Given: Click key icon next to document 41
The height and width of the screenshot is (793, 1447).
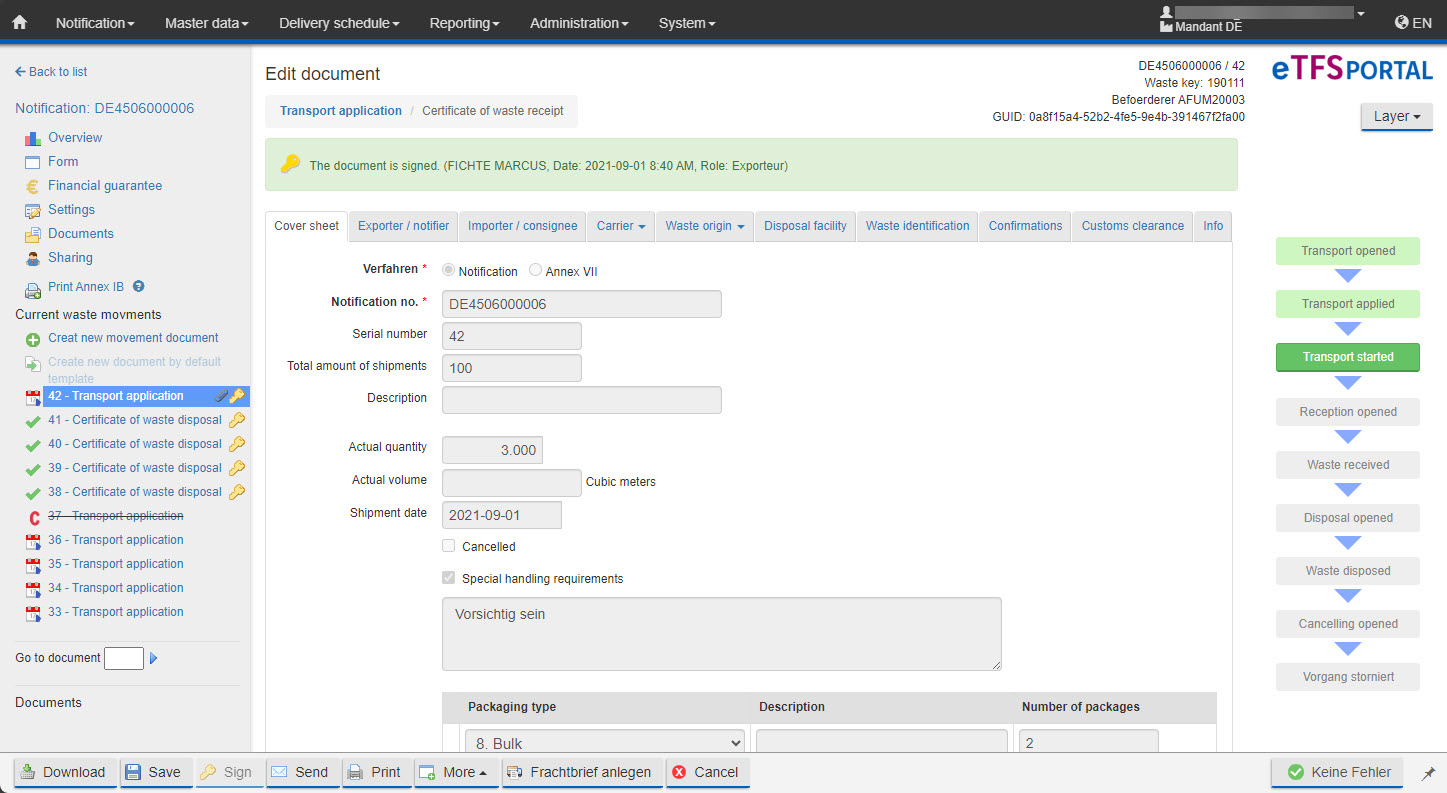Looking at the screenshot, I should click(x=237, y=420).
